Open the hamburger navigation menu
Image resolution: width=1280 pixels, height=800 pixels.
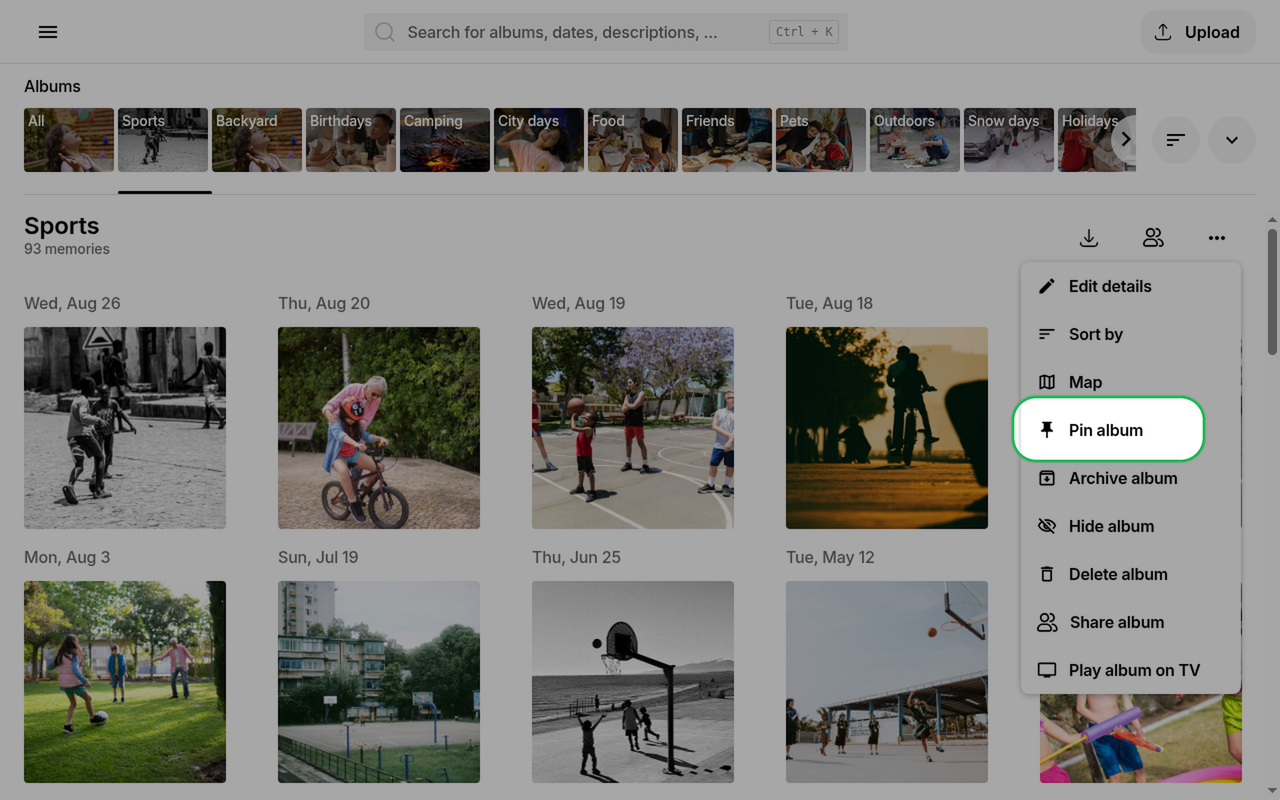[x=47, y=32]
